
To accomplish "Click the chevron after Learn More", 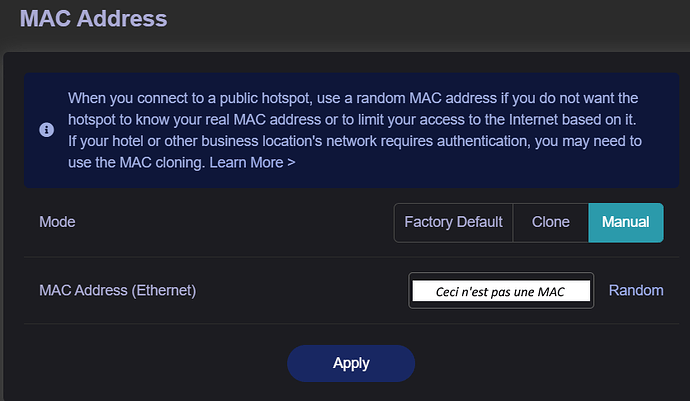I will pyautogui.click(x=291, y=161).
